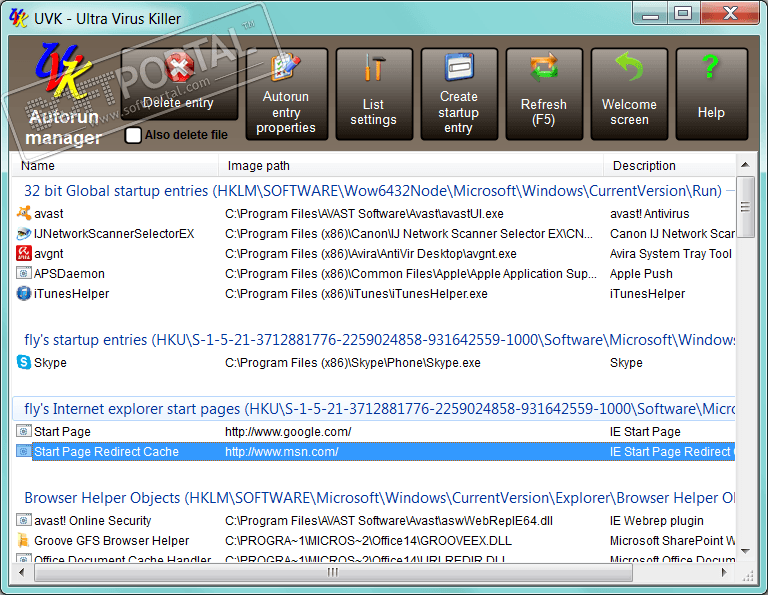This screenshot has width=768, height=595.
Task: Select 32 bit Global startup entries group
Action: pyautogui.click(x=373, y=191)
